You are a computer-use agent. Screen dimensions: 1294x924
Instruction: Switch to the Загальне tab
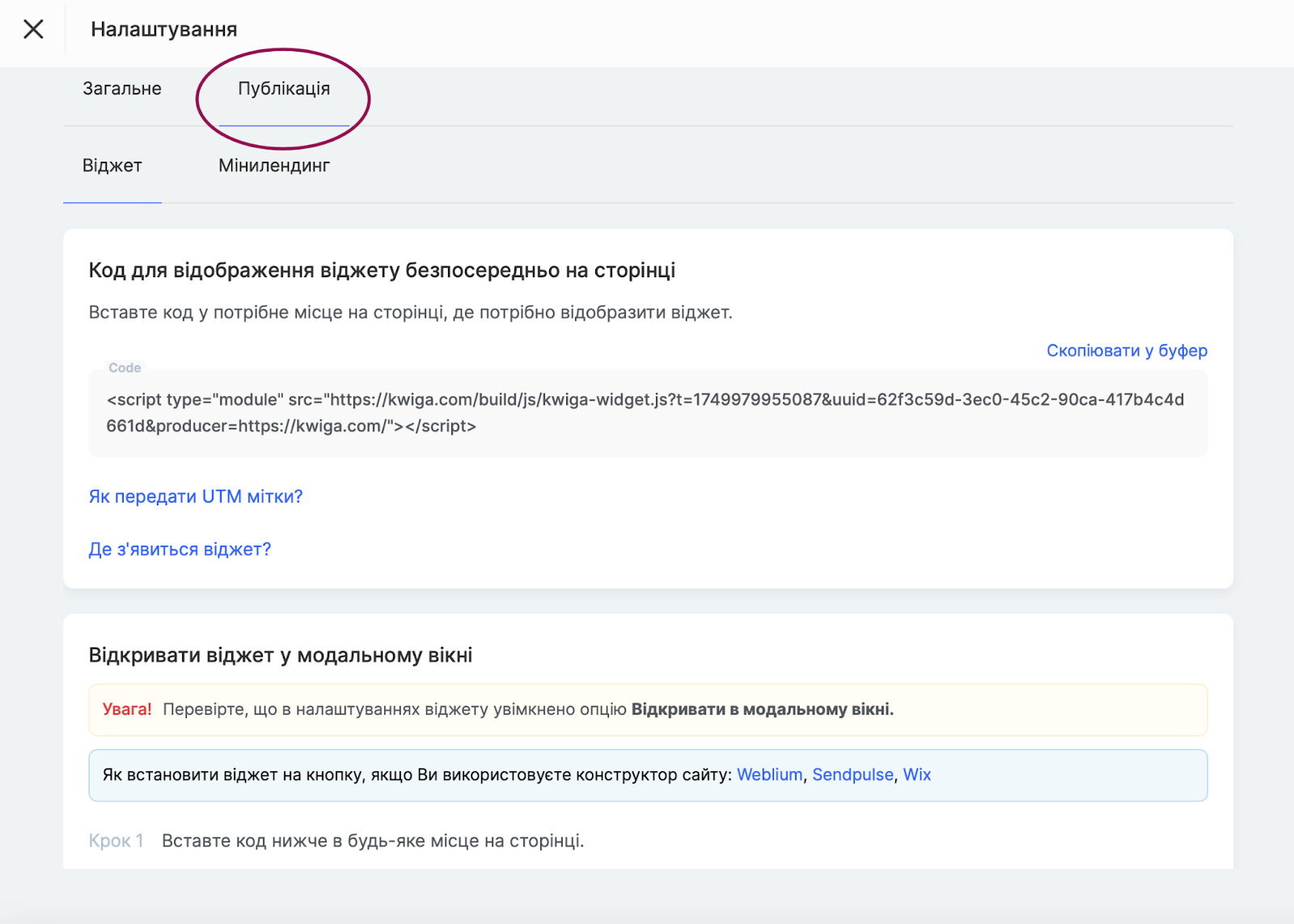click(122, 89)
